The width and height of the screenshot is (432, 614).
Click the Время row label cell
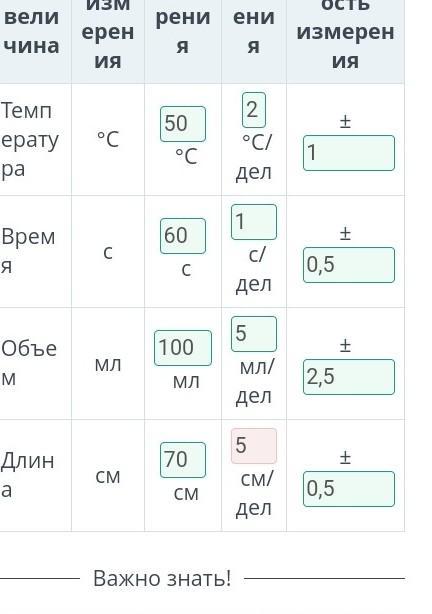34,251
